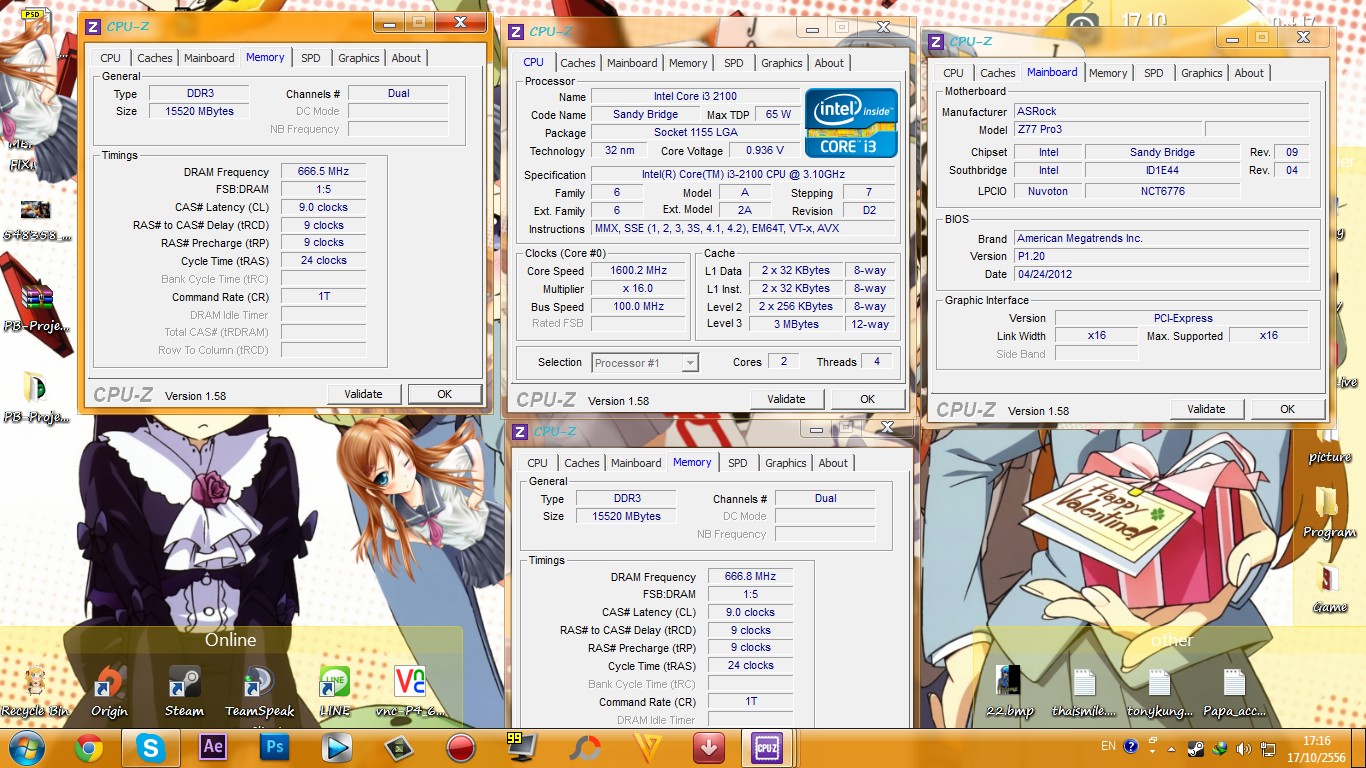Click the "NCT6776" LPCIO value
1366x768 pixels.
[1162, 191]
